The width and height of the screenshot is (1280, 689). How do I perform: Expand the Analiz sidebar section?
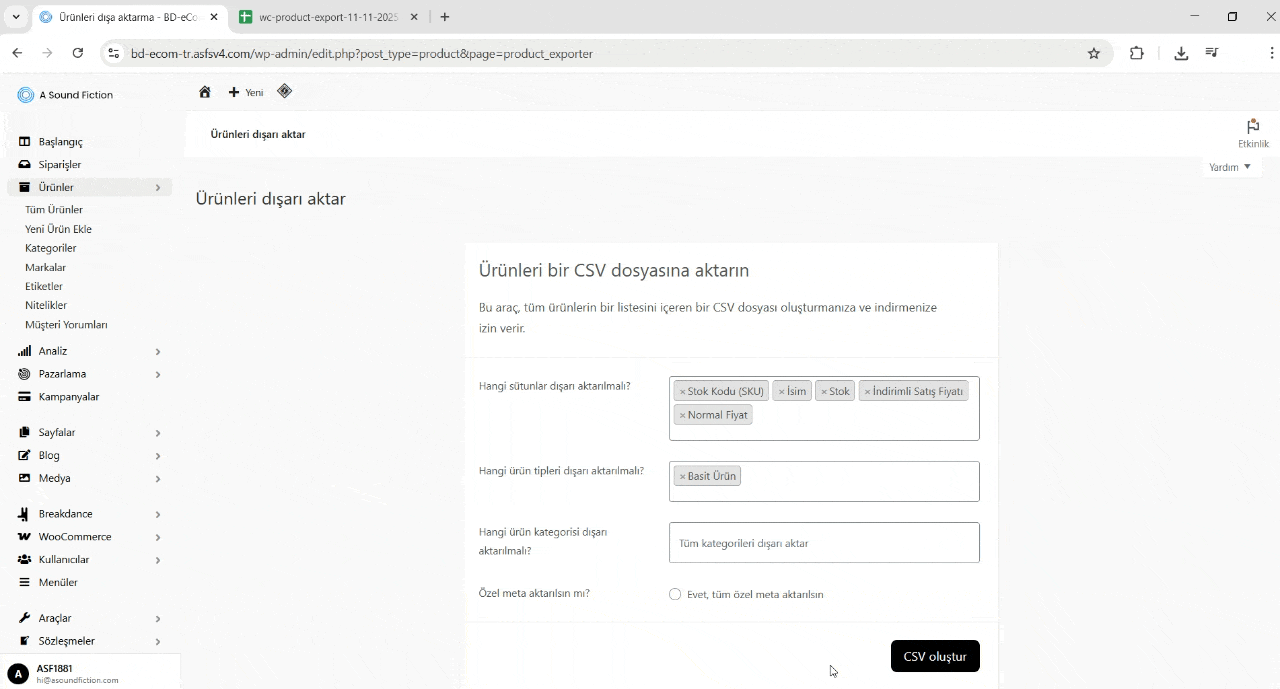[x=53, y=351]
